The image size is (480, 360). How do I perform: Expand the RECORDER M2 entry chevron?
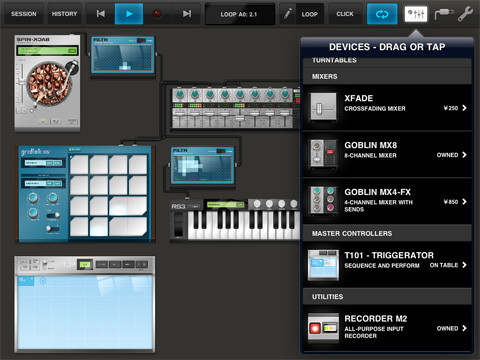[464, 328]
